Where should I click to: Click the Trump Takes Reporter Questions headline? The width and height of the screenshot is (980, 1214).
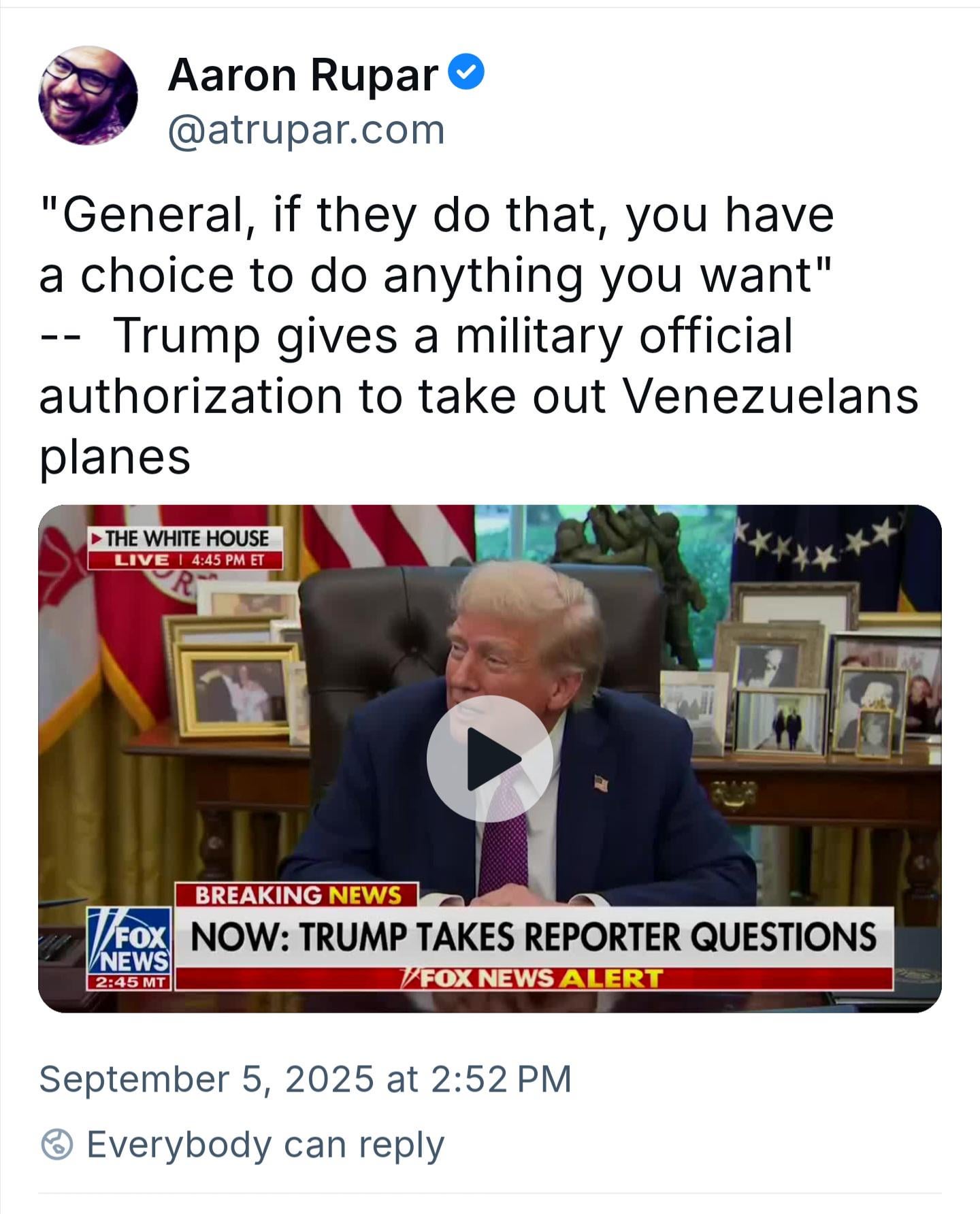(533, 937)
